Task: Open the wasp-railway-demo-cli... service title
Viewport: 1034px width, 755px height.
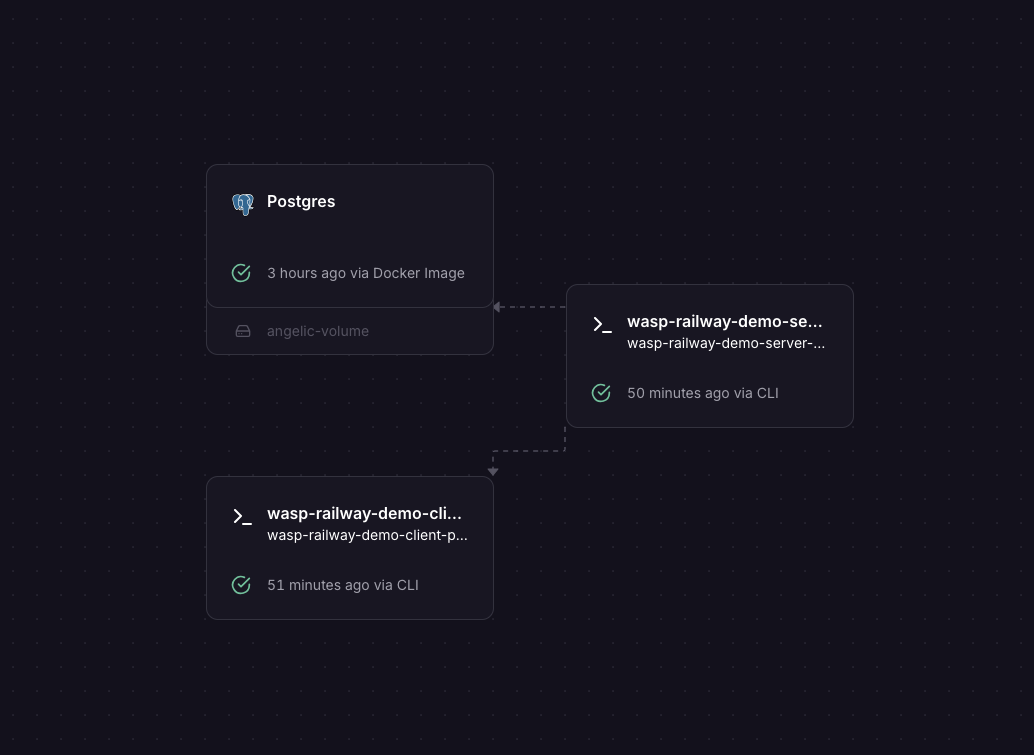Action: 364,514
